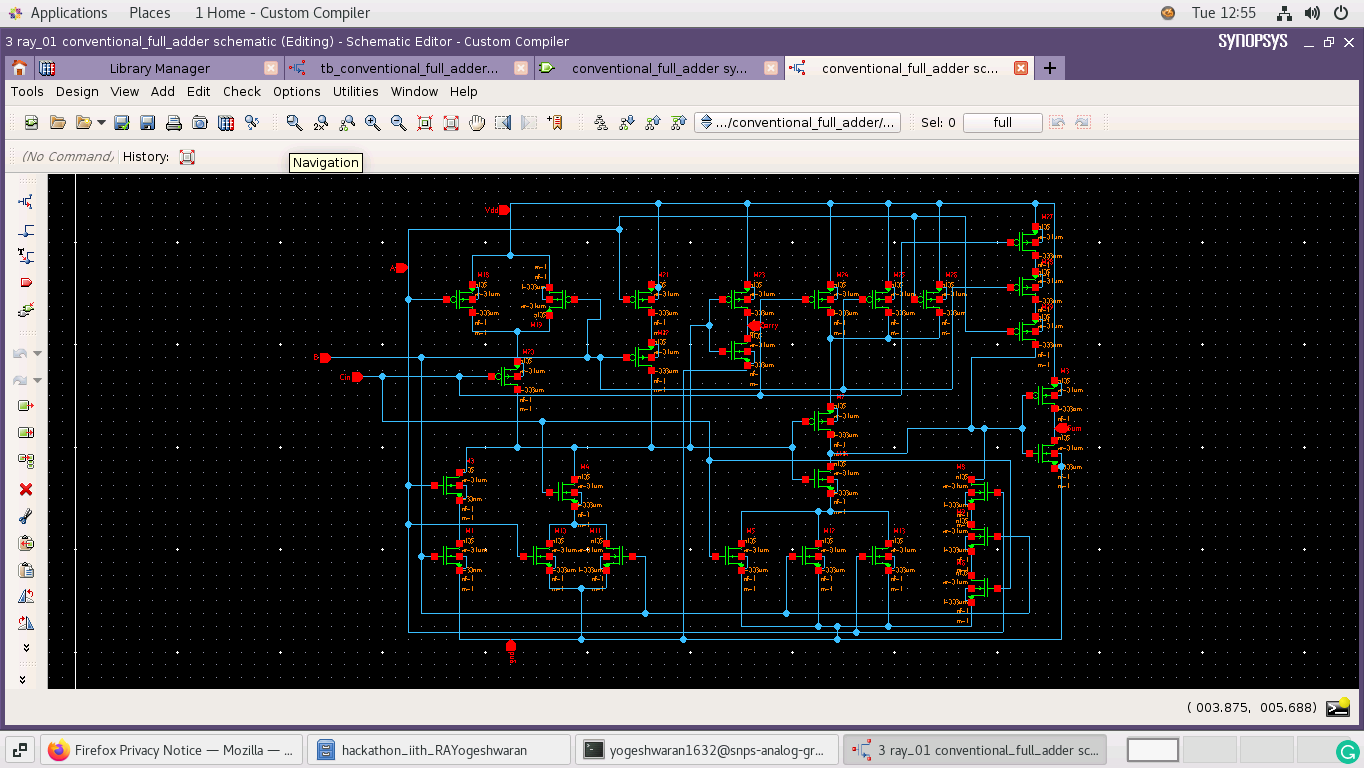
Task: Open the Add menu
Action: coord(162,91)
